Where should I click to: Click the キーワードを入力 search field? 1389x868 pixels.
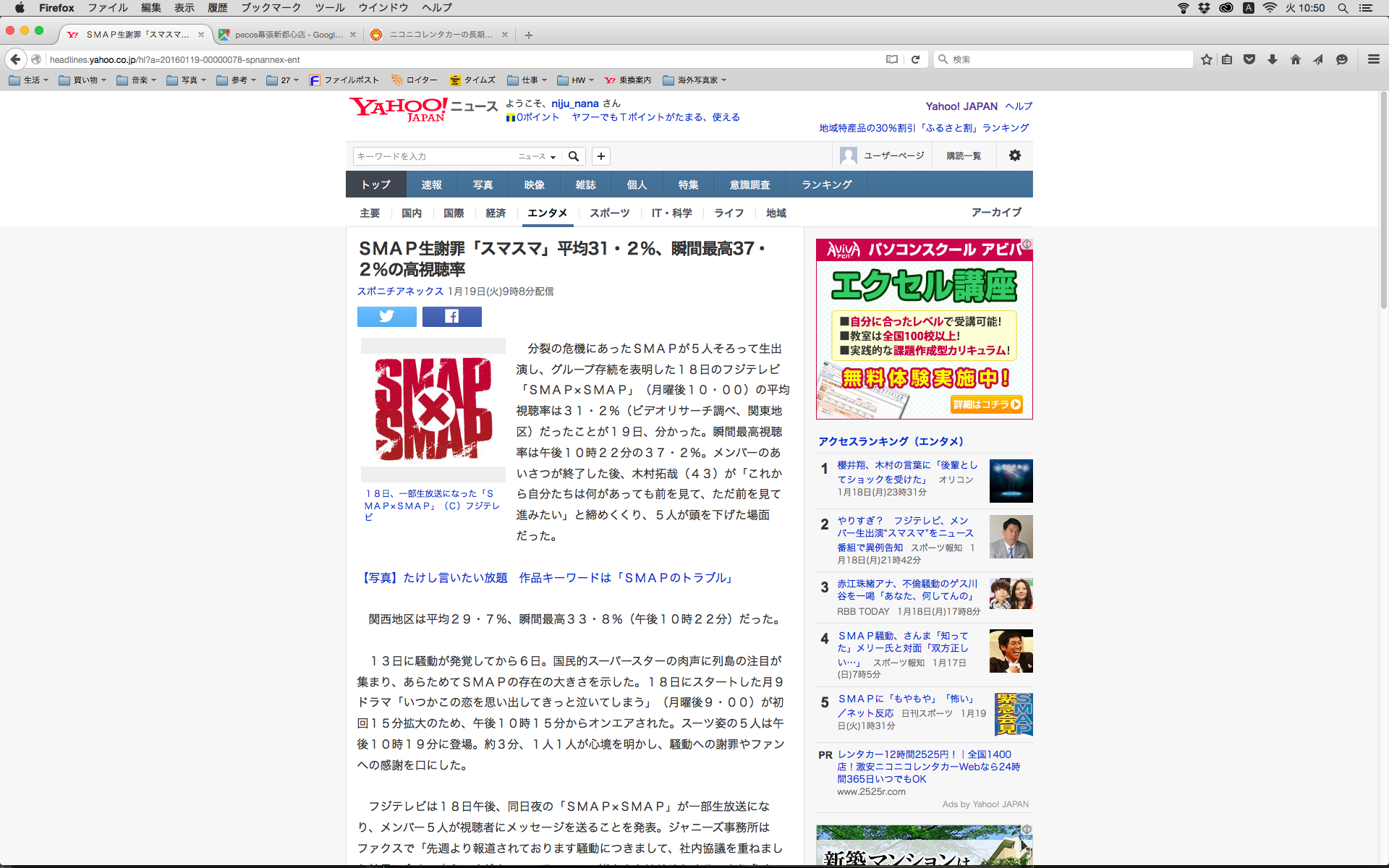tap(434, 156)
